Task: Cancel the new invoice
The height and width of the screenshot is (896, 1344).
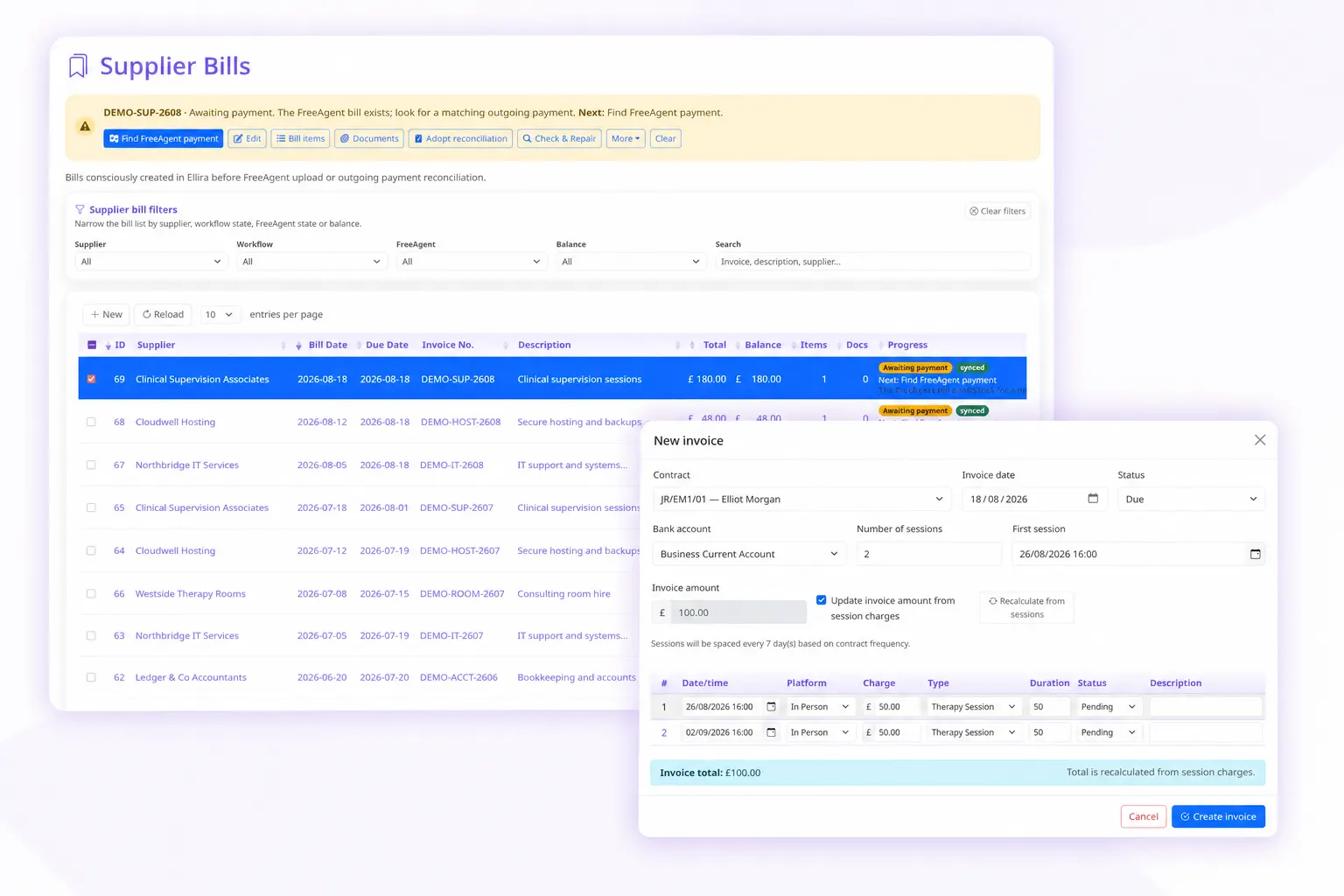Action: (1143, 816)
